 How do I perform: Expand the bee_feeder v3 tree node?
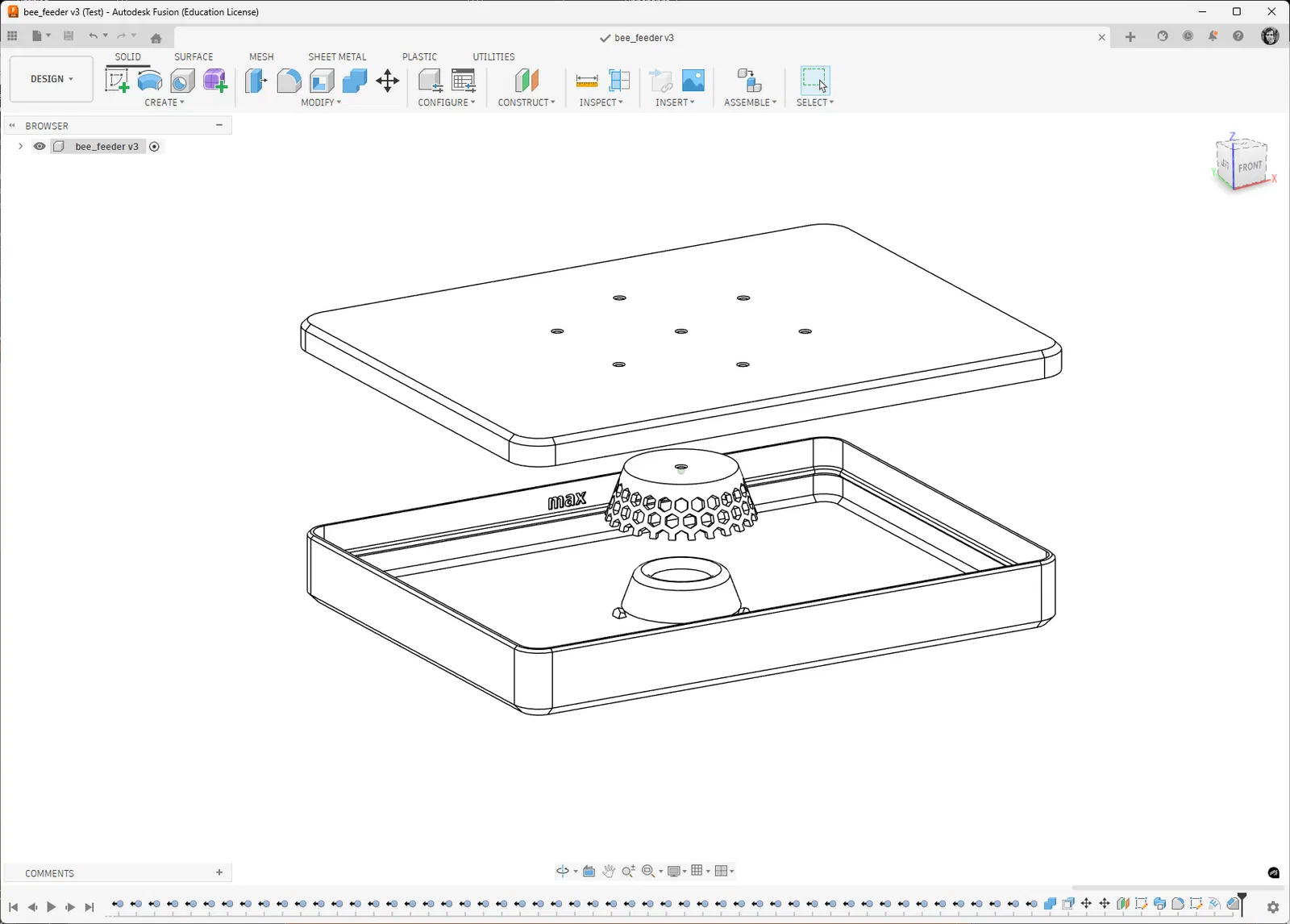coord(20,146)
